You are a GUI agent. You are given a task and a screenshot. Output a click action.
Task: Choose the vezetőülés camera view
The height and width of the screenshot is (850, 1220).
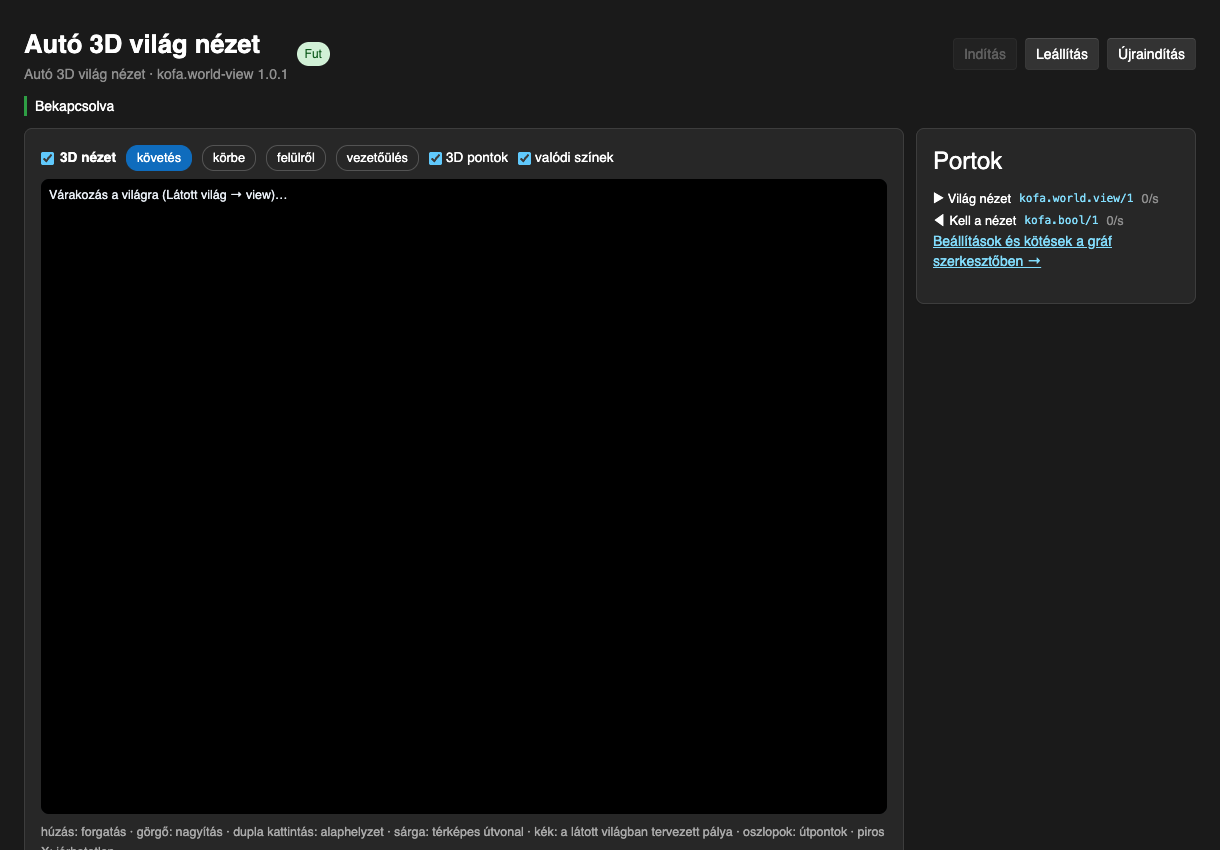[x=377, y=158]
